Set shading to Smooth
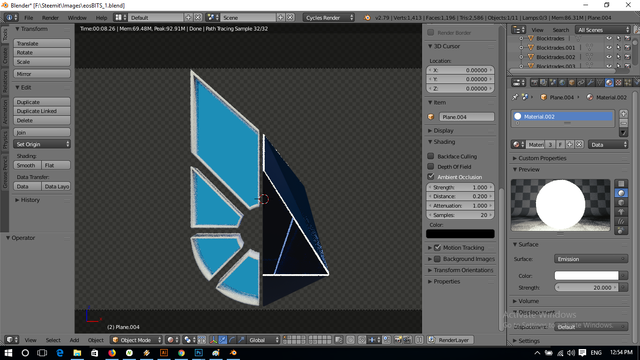This screenshot has height=360, width=640. click(x=27, y=165)
